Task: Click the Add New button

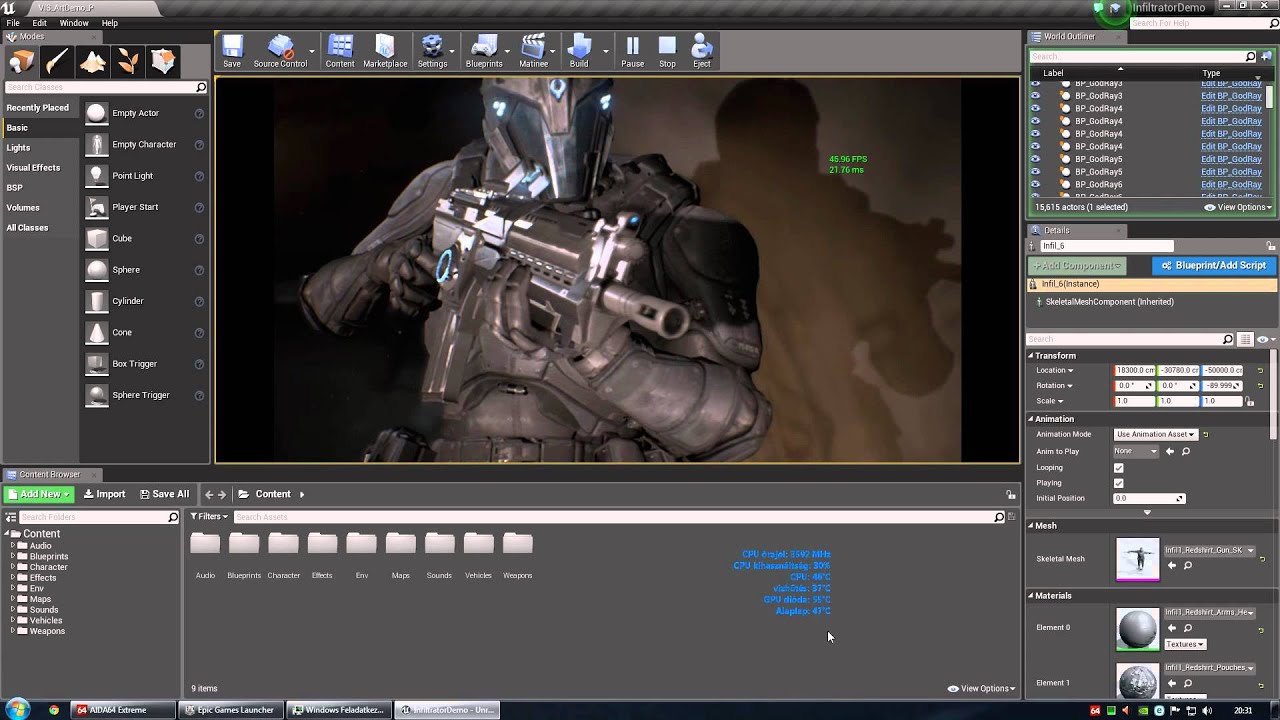Action: point(38,494)
